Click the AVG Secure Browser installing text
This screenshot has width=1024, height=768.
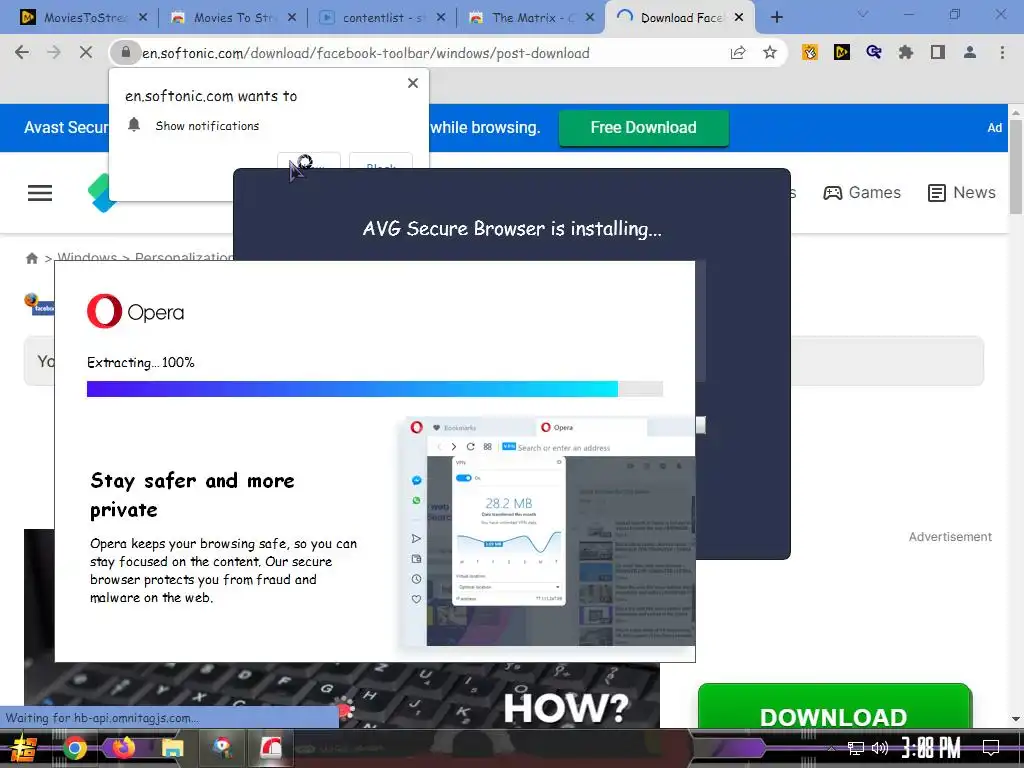click(x=512, y=229)
